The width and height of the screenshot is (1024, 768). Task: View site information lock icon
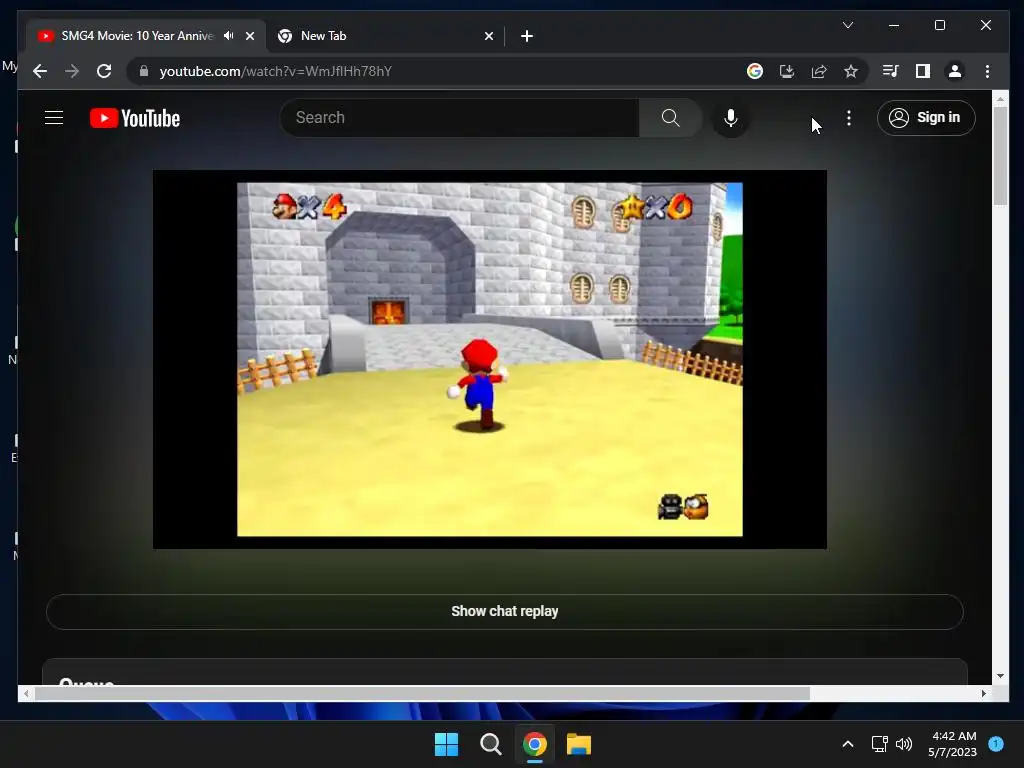pos(144,71)
